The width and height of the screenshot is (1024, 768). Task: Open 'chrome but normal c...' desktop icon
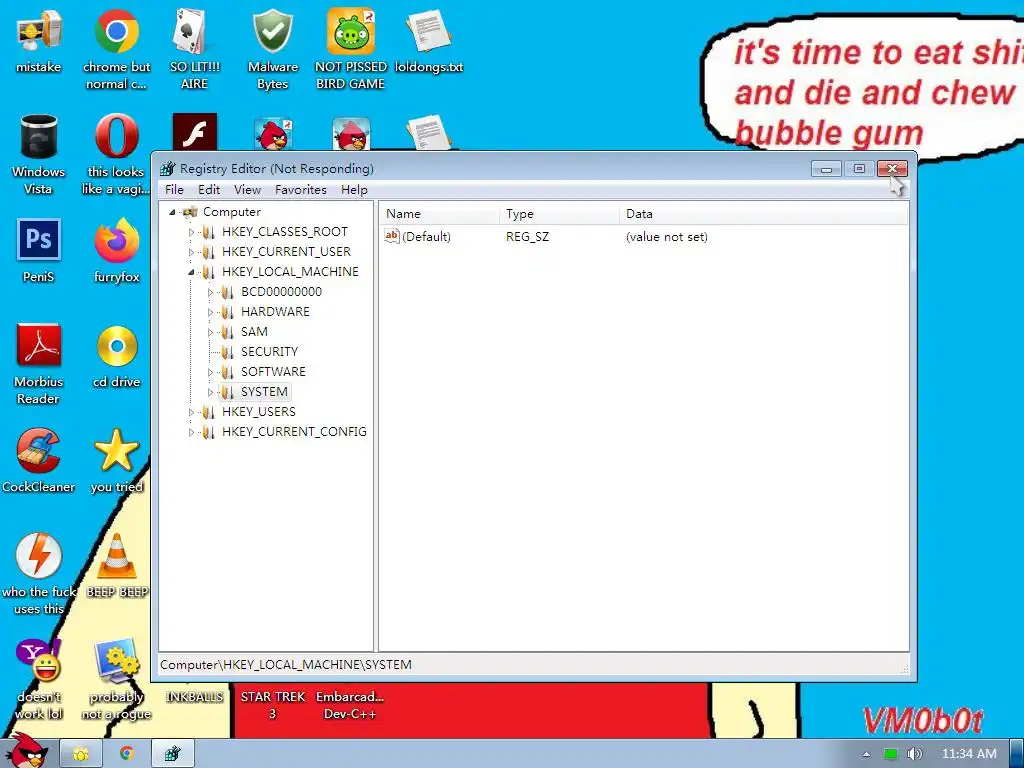pos(116,48)
